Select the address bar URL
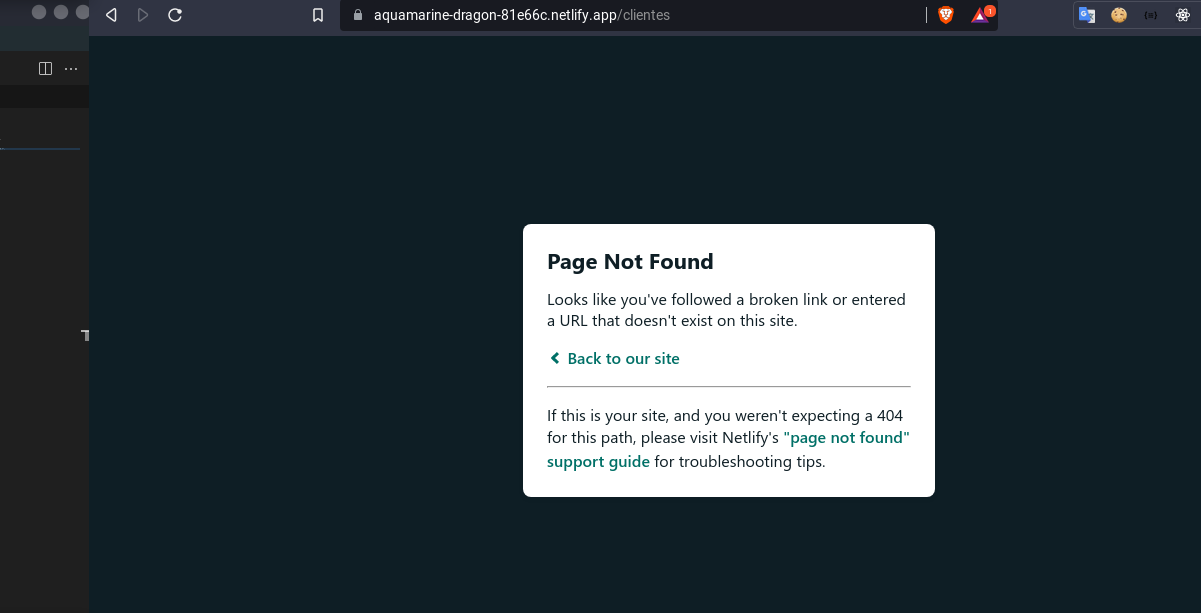This screenshot has height=613, width=1201. pos(522,15)
